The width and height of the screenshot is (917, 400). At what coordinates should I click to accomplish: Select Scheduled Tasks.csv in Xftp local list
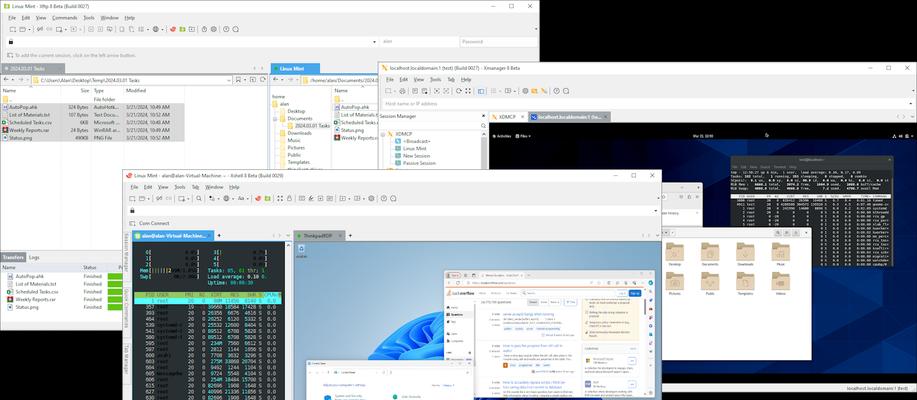tap(92, 122)
